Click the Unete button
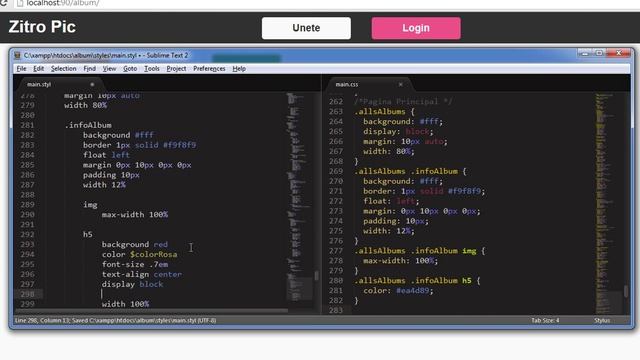The height and width of the screenshot is (360, 640). point(306,28)
